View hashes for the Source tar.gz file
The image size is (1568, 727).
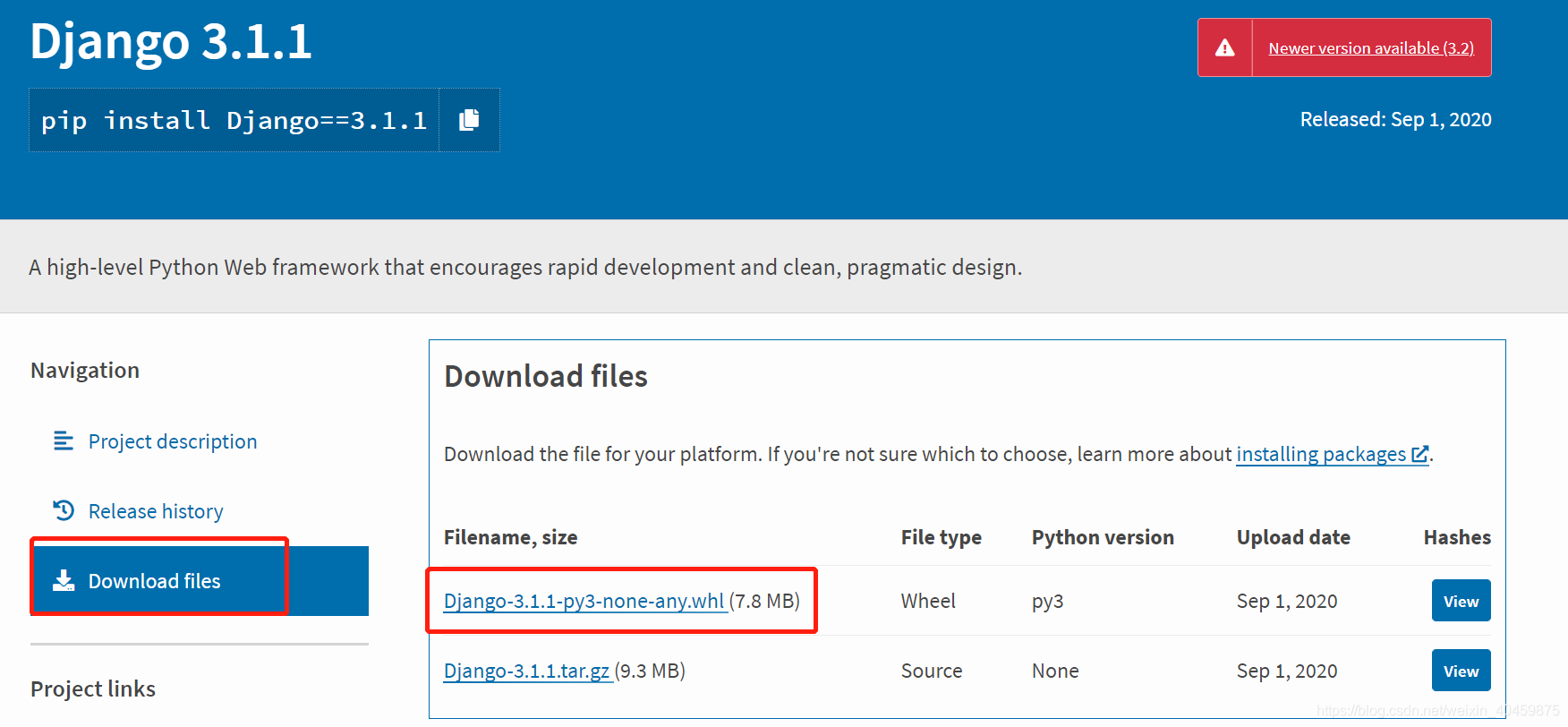click(1461, 671)
